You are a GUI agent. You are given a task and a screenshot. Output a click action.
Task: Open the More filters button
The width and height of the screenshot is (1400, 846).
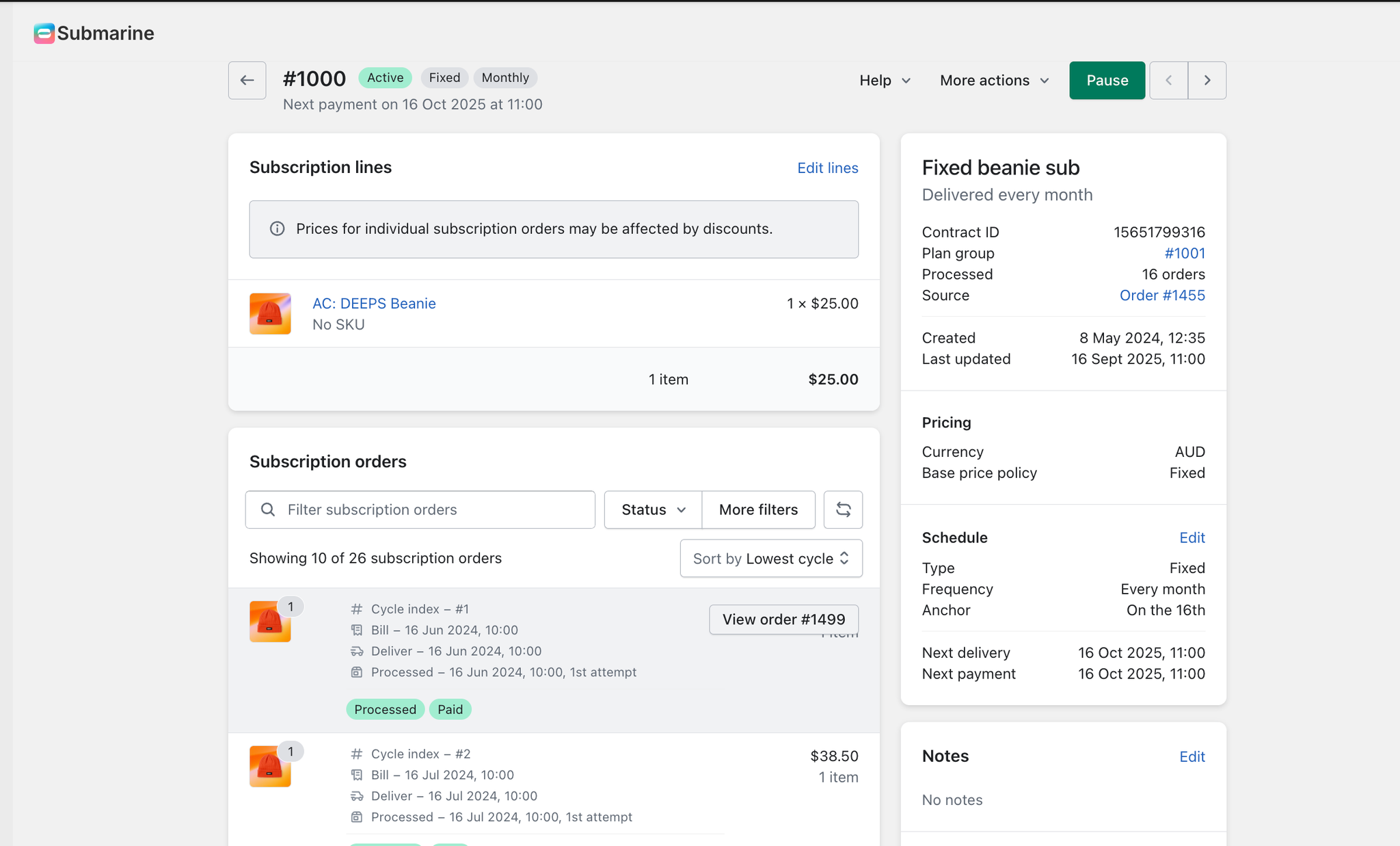pos(758,510)
